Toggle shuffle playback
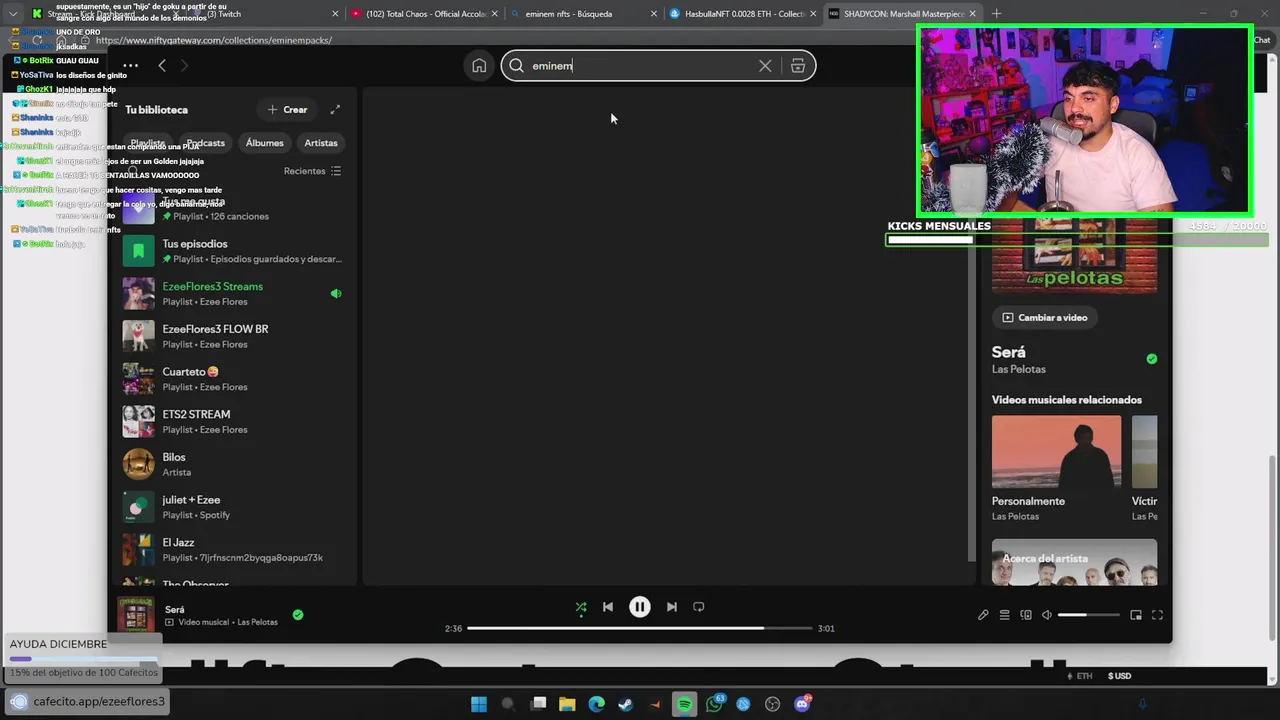Screen dimensions: 1280x720 pyautogui.click(x=581, y=607)
